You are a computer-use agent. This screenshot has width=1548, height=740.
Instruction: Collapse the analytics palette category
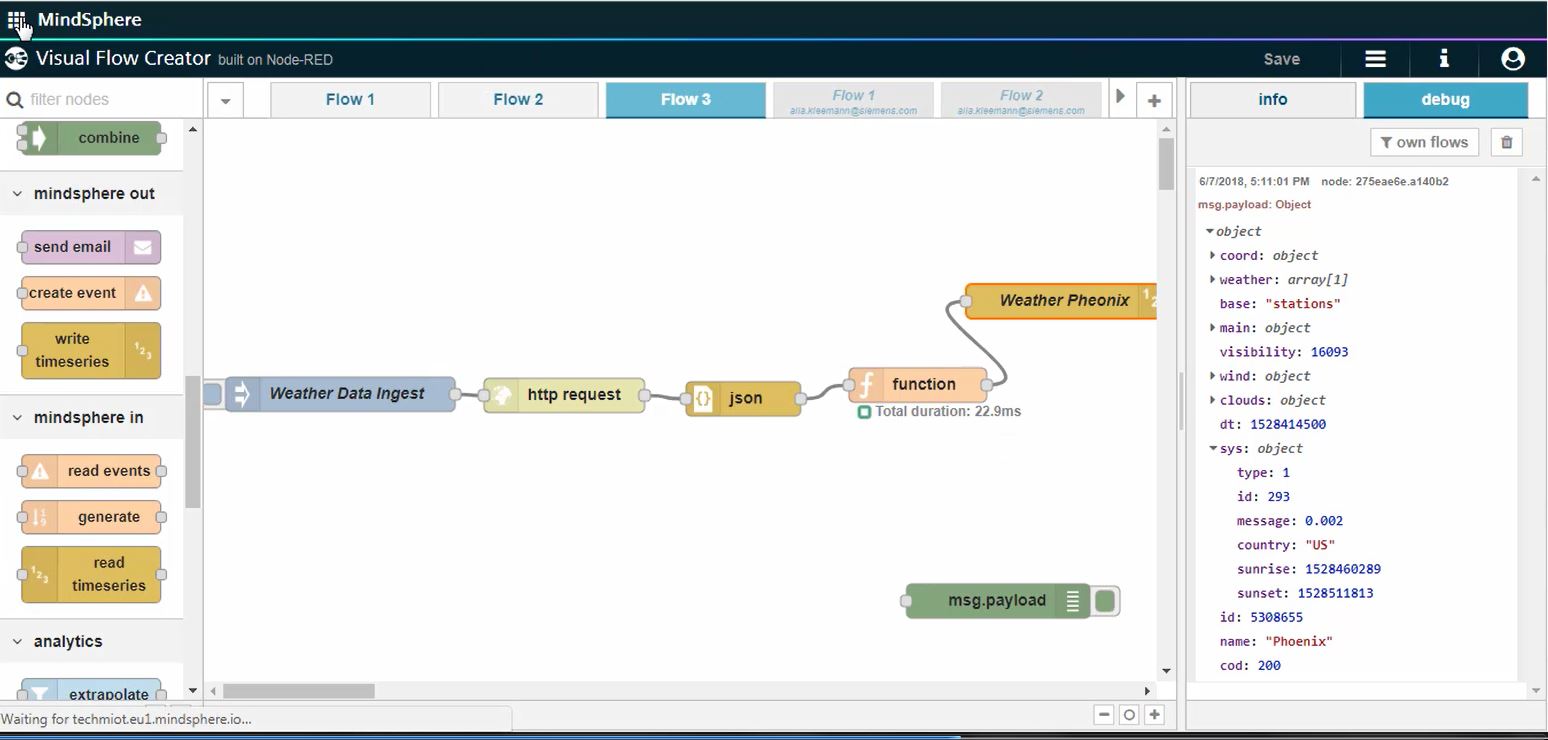[x=17, y=642]
